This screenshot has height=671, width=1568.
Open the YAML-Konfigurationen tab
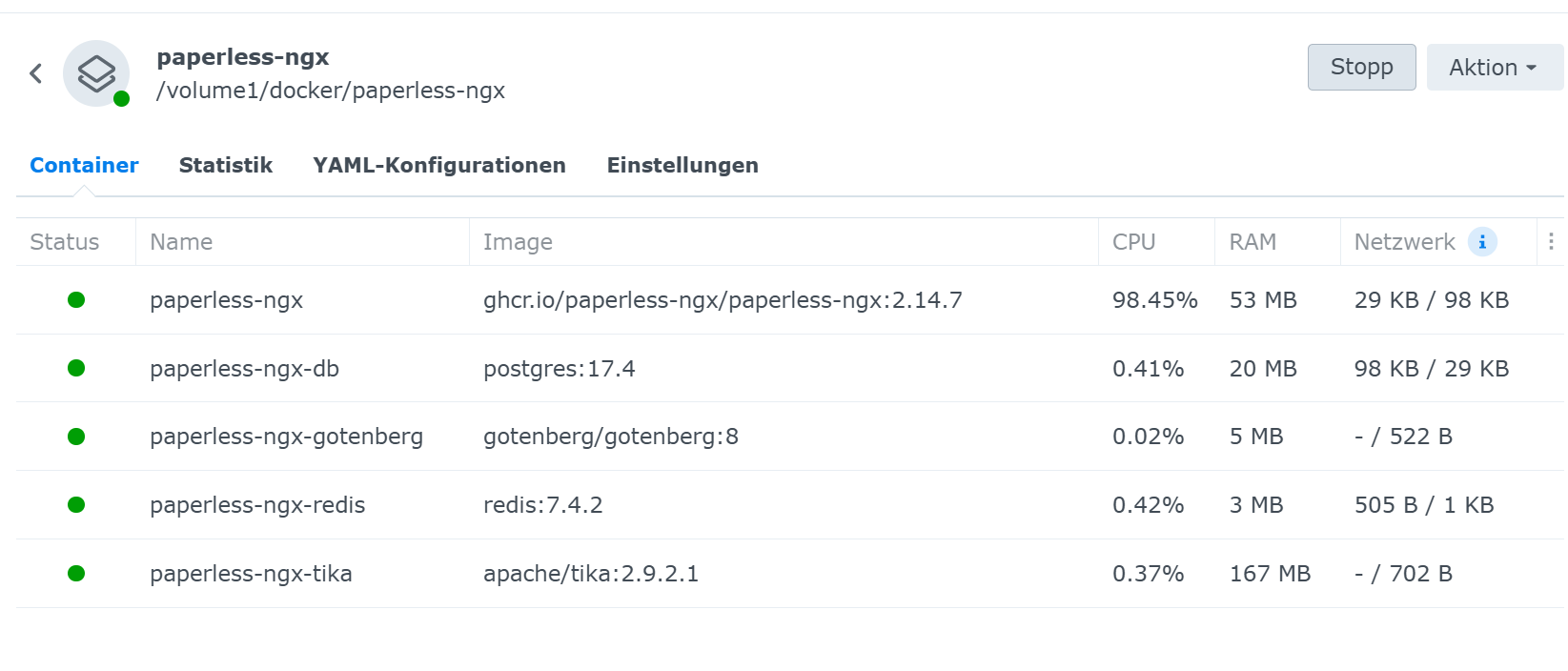coord(439,166)
